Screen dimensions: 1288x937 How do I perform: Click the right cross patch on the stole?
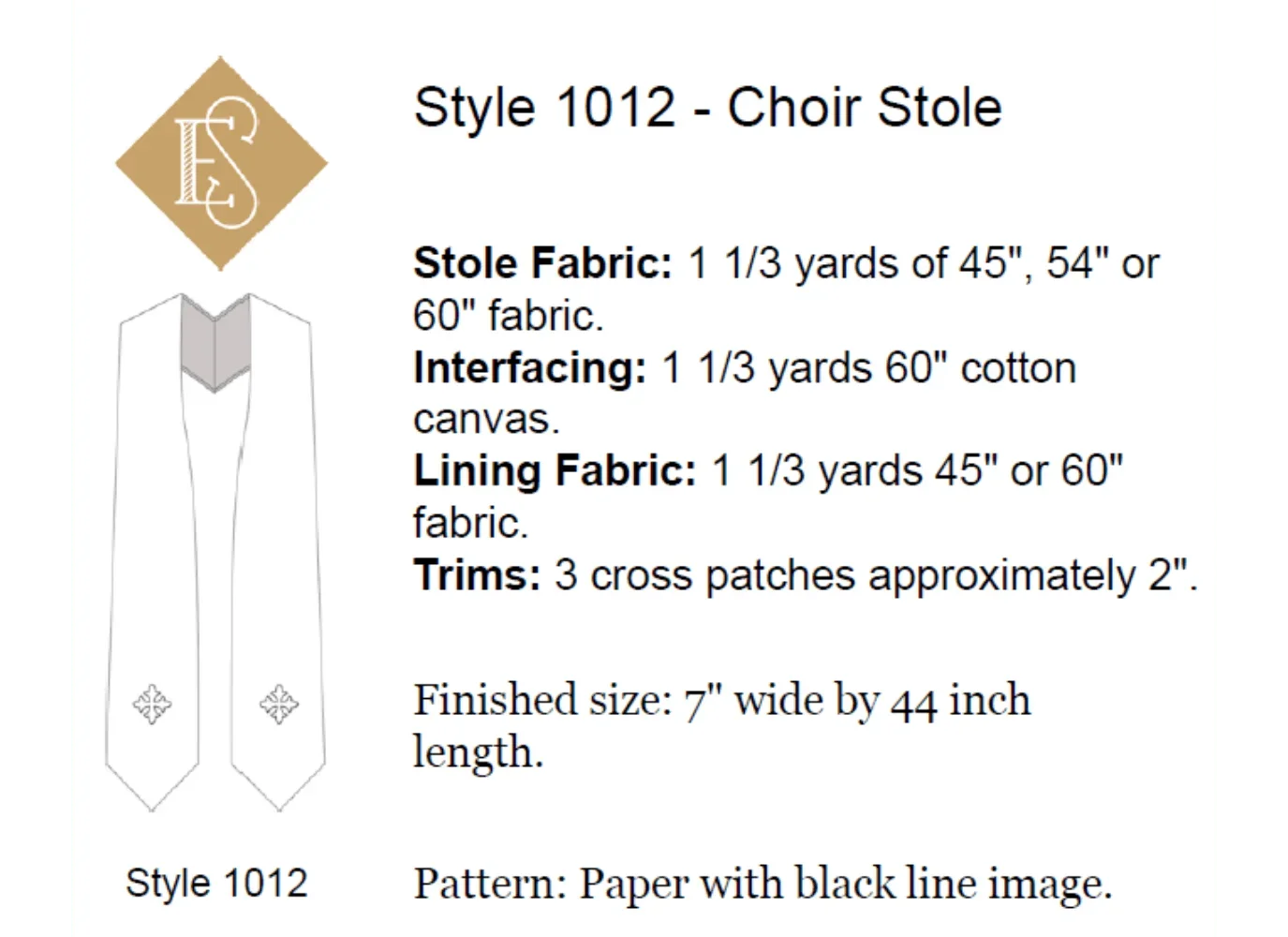point(278,703)
